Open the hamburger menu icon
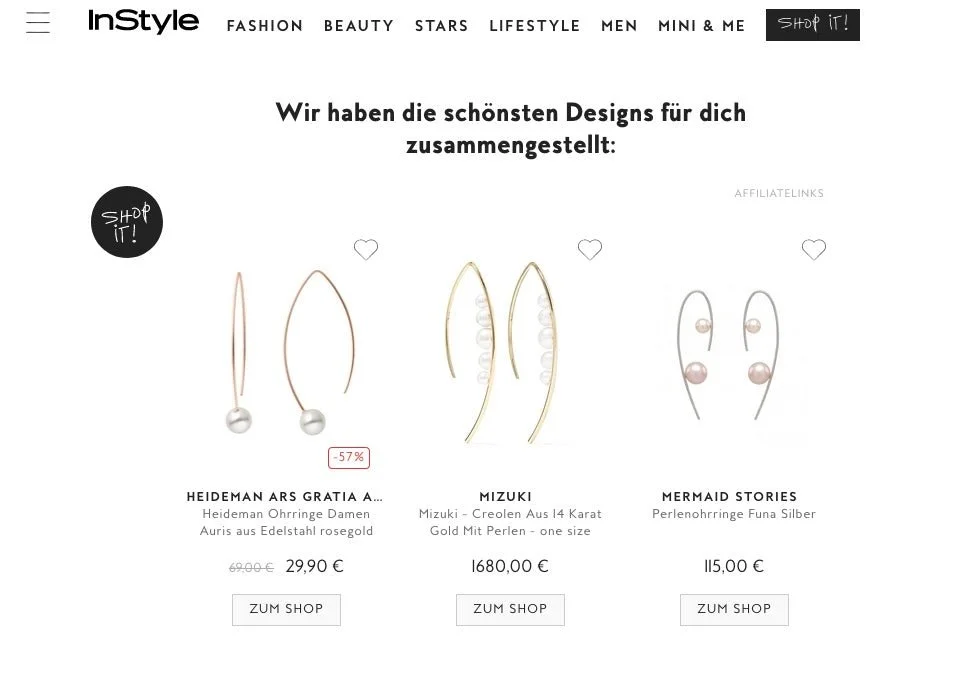The image size is (977, 685). coord(38,22)
